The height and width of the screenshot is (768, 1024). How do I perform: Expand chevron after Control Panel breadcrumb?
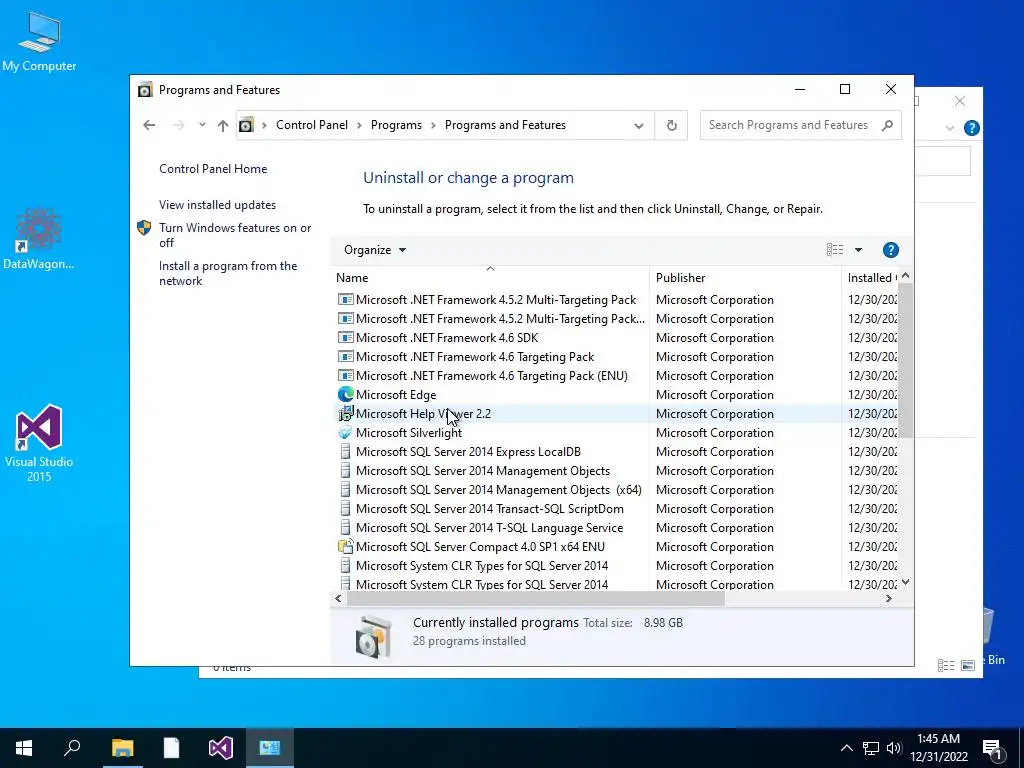[359, 125]
